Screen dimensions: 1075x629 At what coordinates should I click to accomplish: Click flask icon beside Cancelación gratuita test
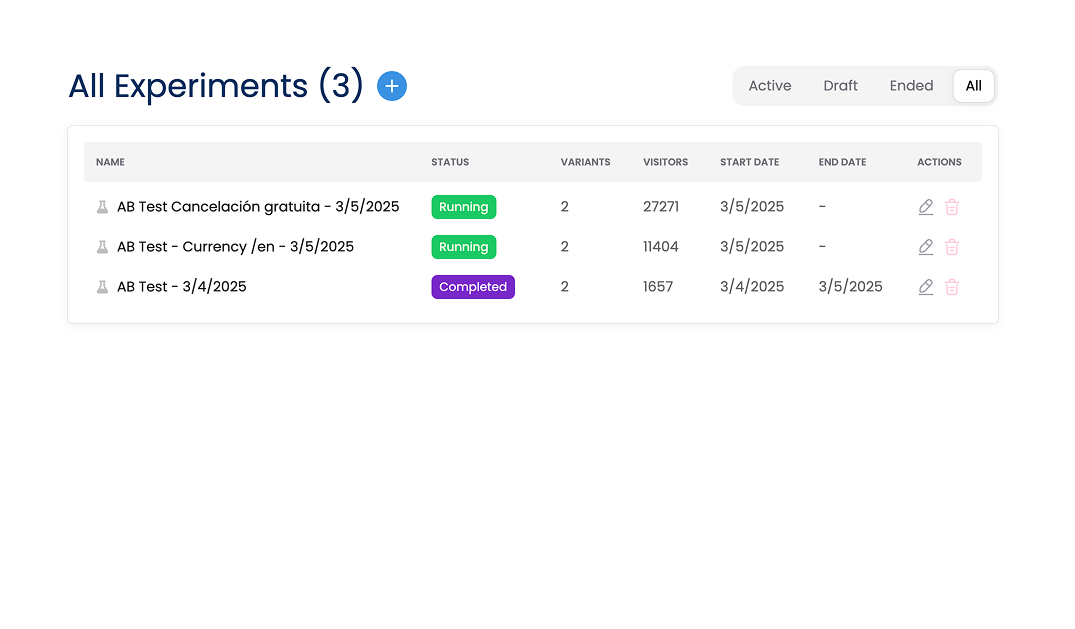[x=102, y=207]
